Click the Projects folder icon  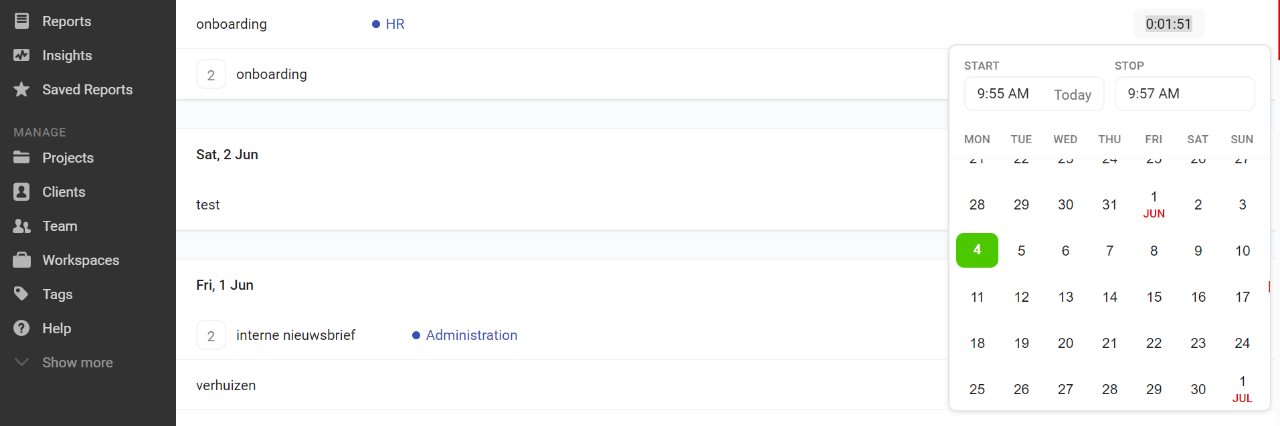click(x=21, y=158)
